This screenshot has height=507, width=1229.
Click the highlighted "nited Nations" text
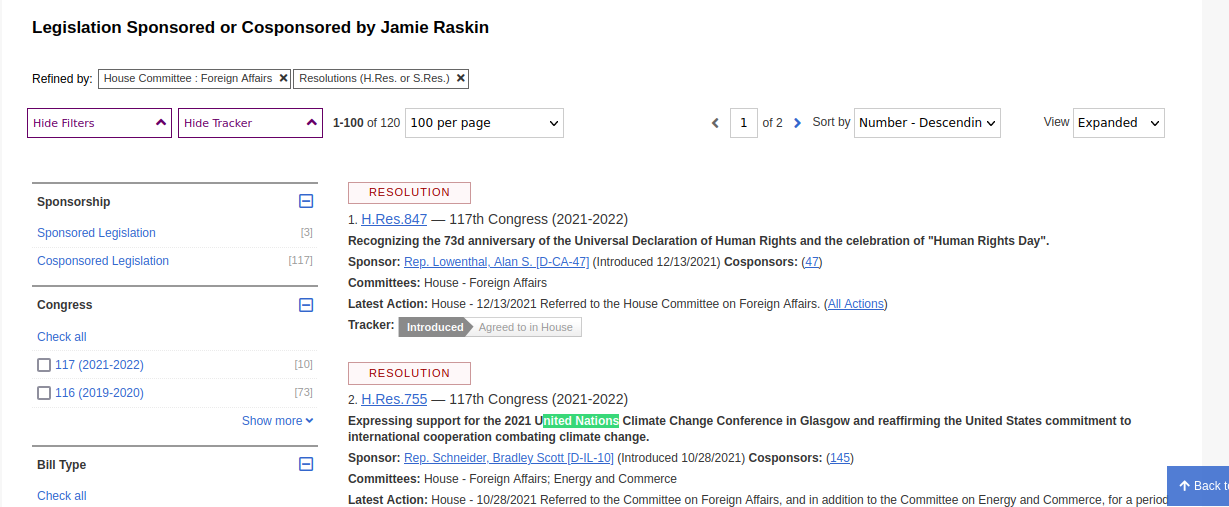pos(581,421)
